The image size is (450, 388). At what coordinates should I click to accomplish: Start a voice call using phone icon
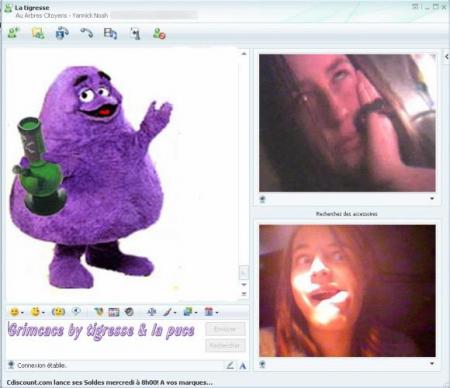click(x=87, y=33)
